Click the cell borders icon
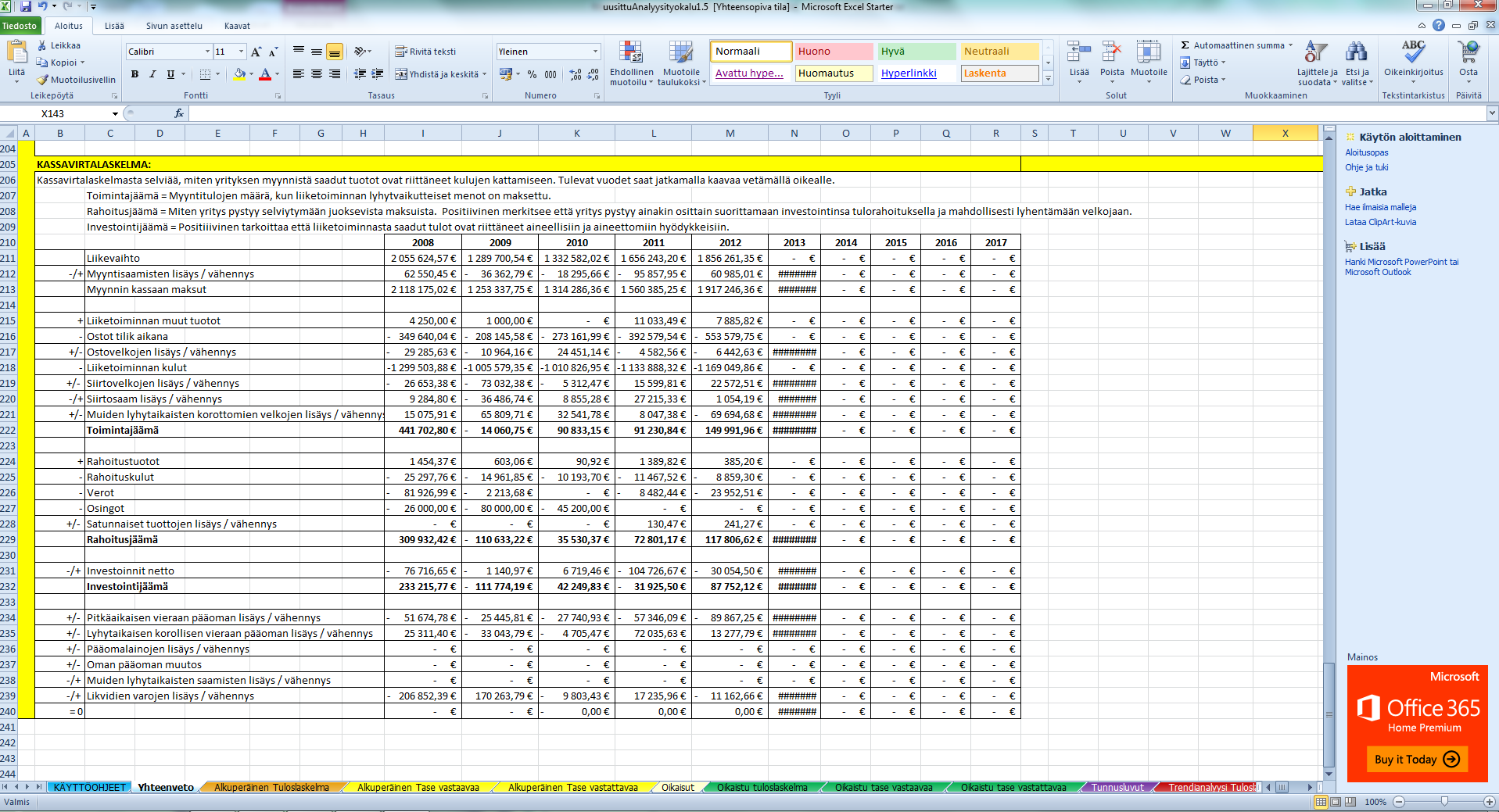 [x=205, y=74]
